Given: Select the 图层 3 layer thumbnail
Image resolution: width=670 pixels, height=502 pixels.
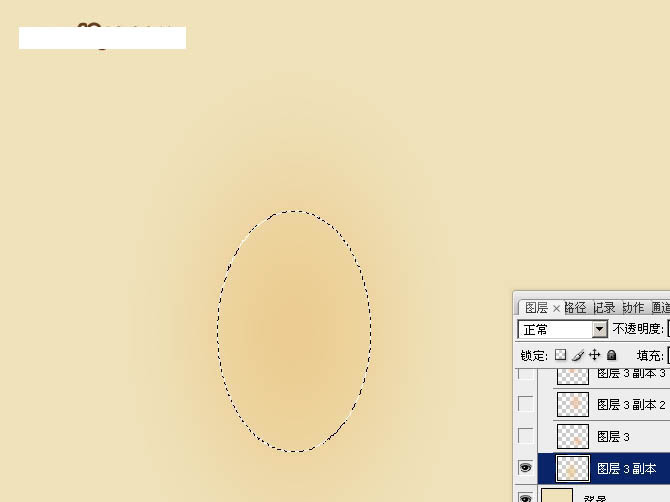Looking at the screenshot, I should pos(573,436).
